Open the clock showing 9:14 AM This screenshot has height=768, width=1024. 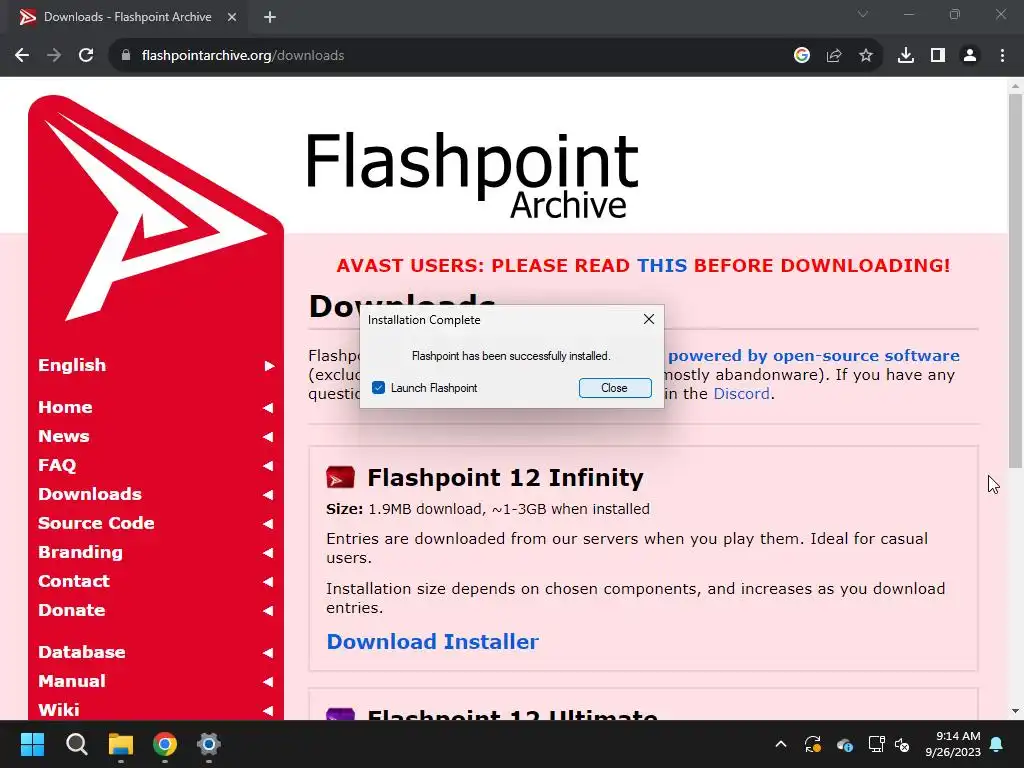(x=953, y=744)
